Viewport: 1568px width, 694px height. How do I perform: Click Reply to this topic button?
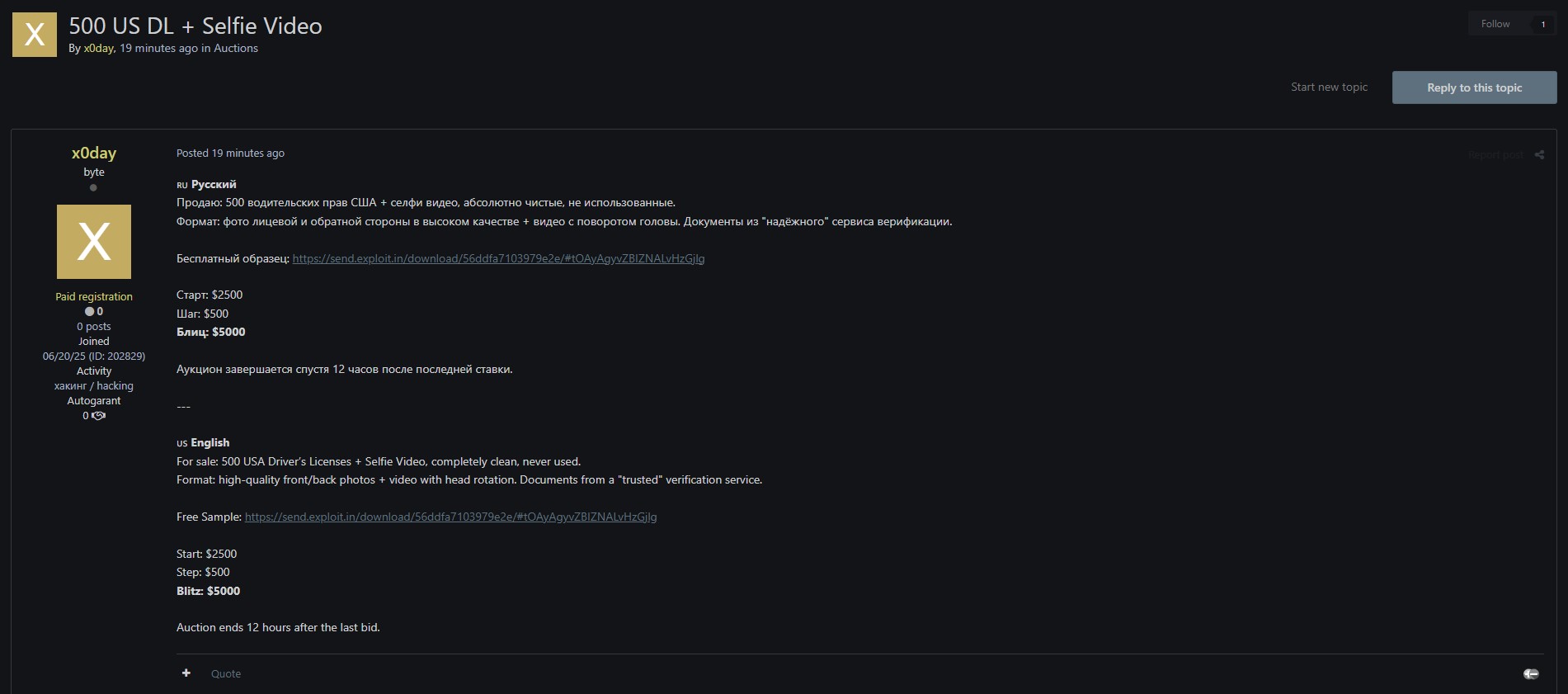1474,87
